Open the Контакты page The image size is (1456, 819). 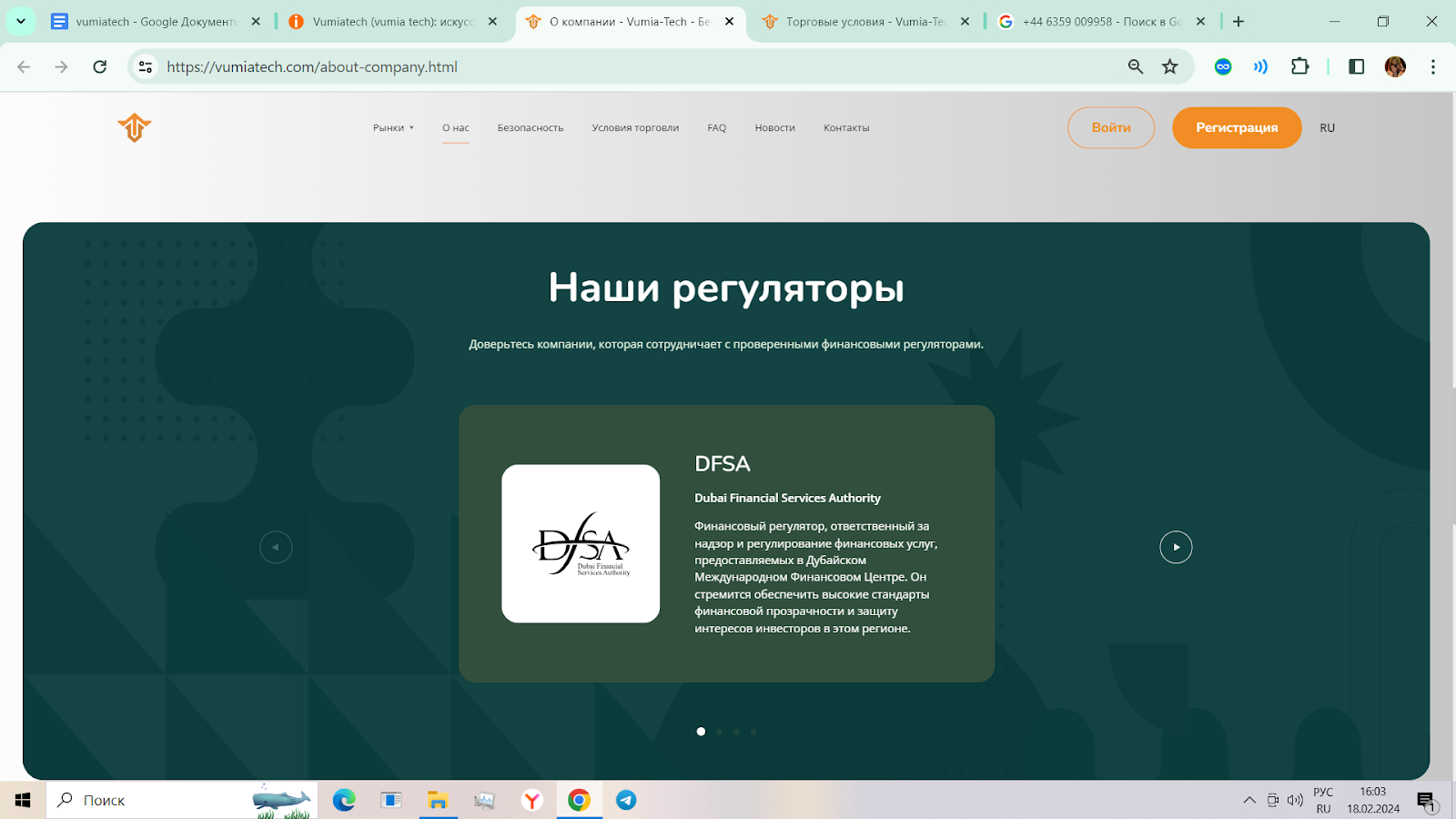pyautogui.click(x=846, y=127)
